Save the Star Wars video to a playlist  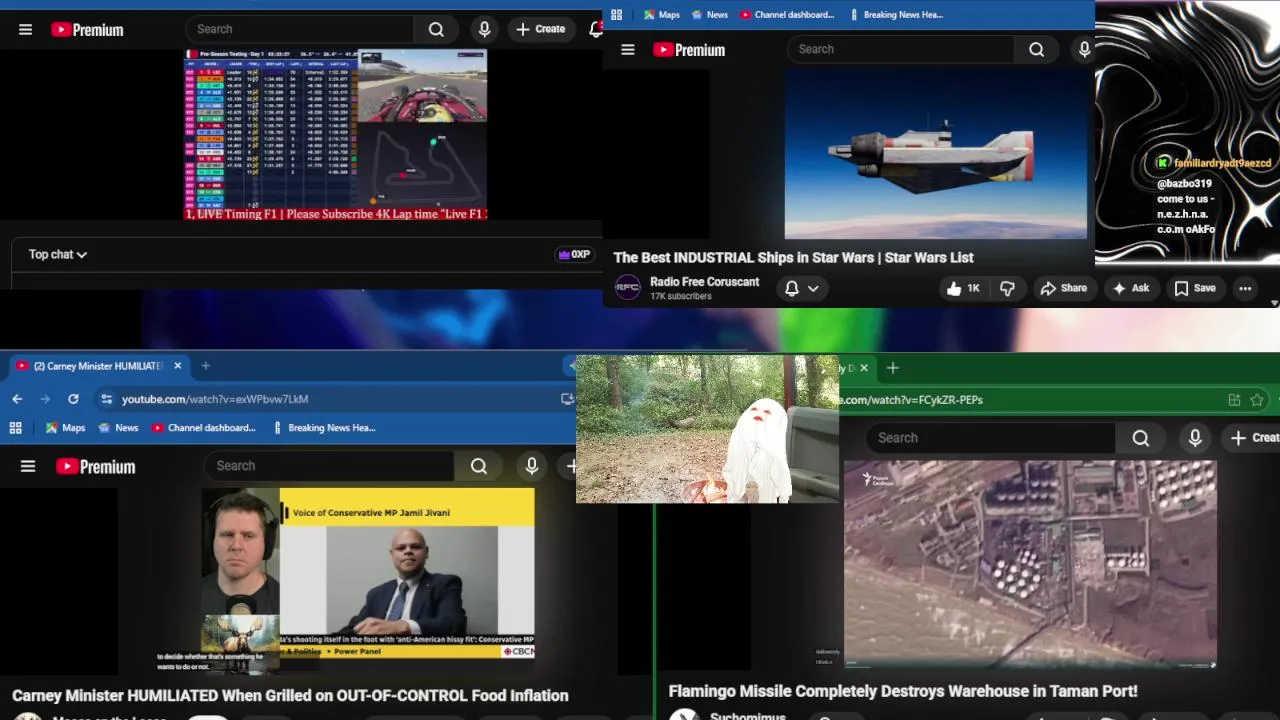point(1195,288)
